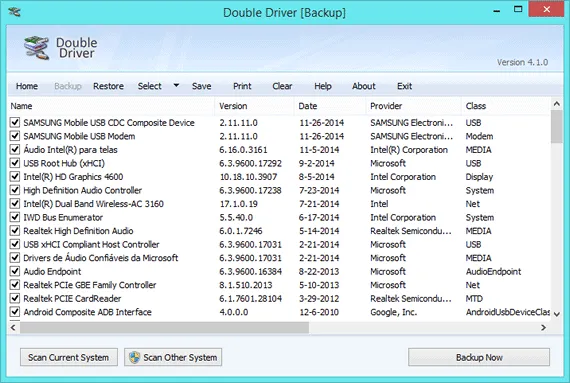Uncheck SAMSUNG Mobile USB CDC Composite Device

[x=15, y=122]
